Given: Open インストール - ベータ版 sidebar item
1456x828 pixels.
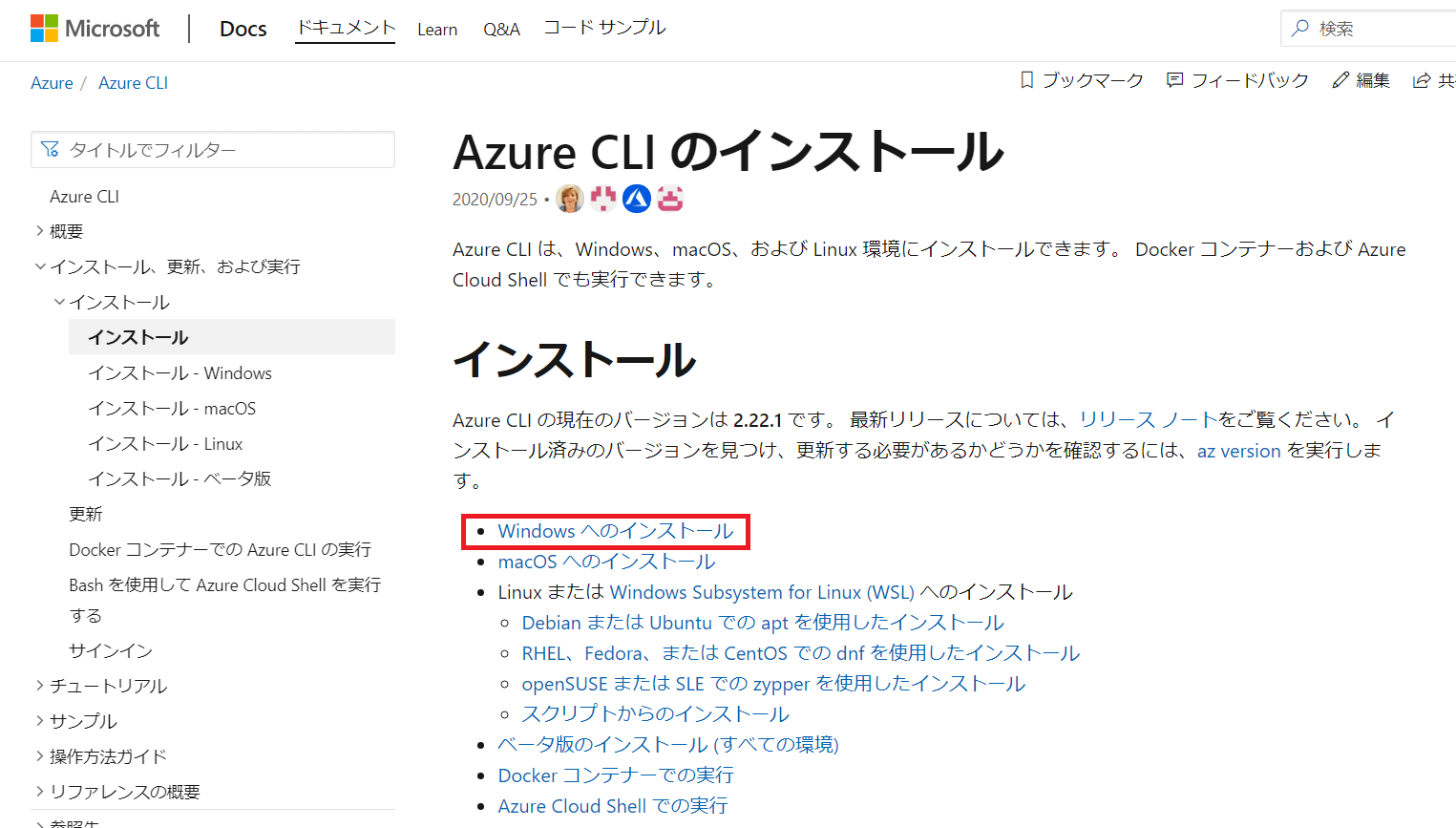Looking at the screenshot, I should pos(180,479).
